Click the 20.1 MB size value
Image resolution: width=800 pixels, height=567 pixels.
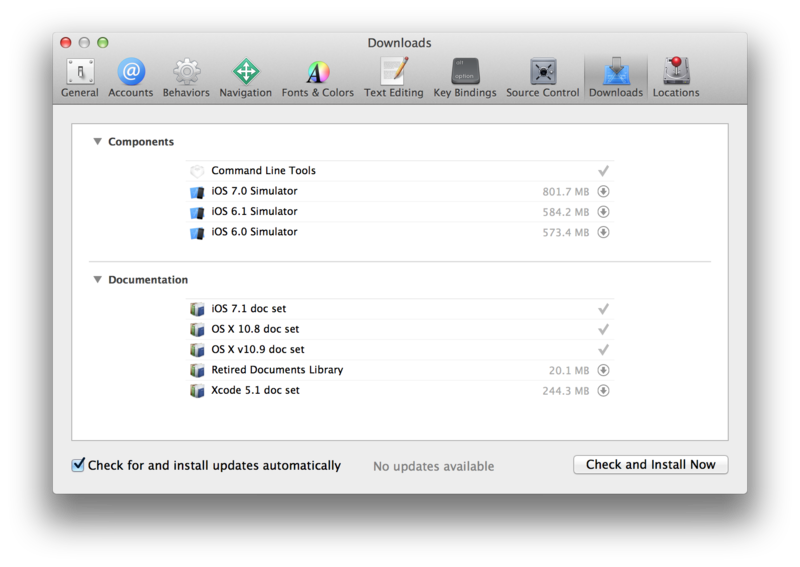click(x=569, y=371)
